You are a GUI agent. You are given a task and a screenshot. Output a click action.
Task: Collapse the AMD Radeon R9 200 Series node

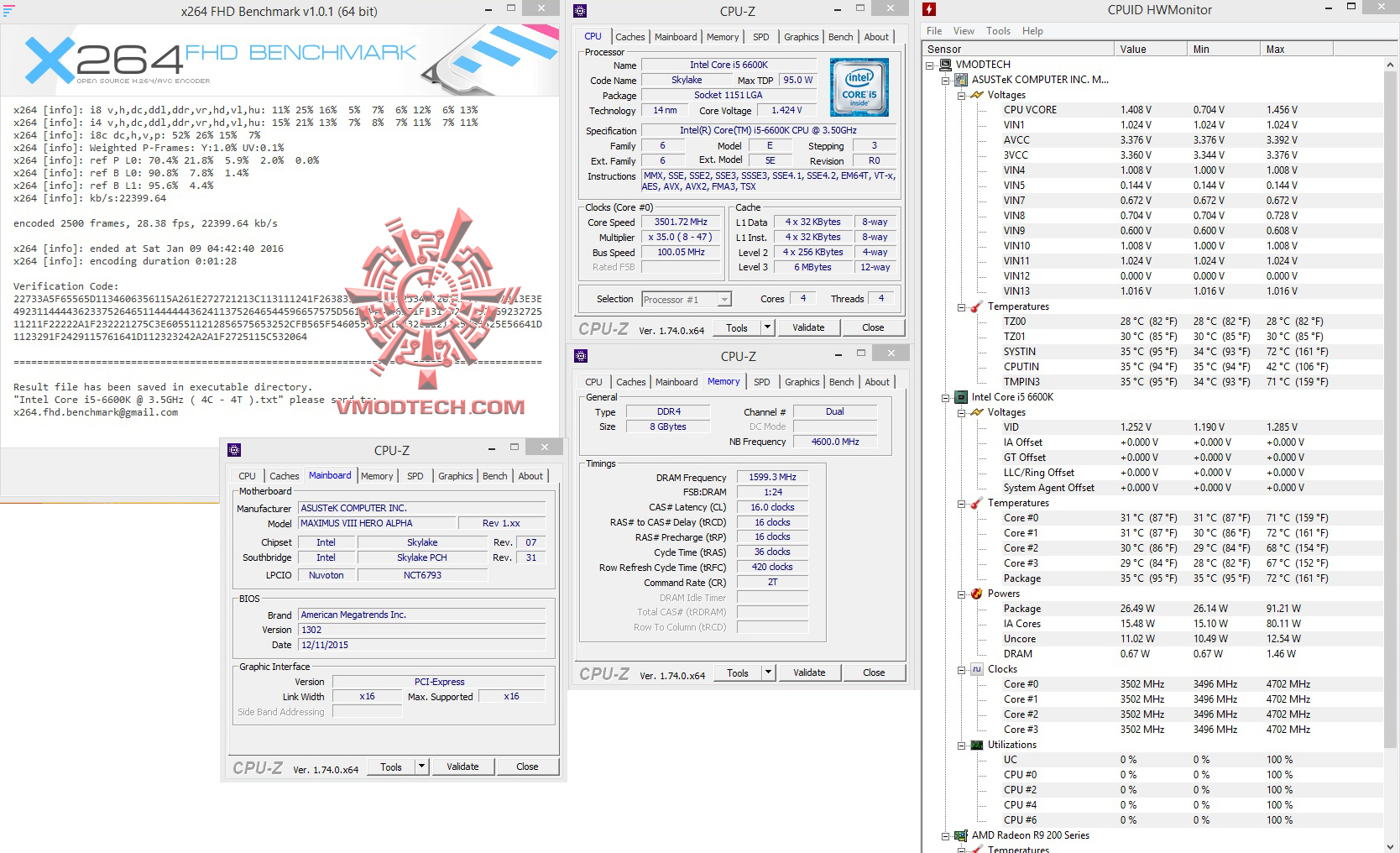(946, 836)
